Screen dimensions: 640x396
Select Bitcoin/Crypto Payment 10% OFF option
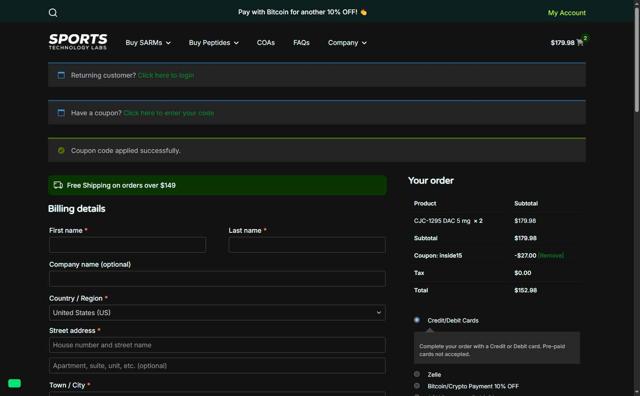(417, 385)
